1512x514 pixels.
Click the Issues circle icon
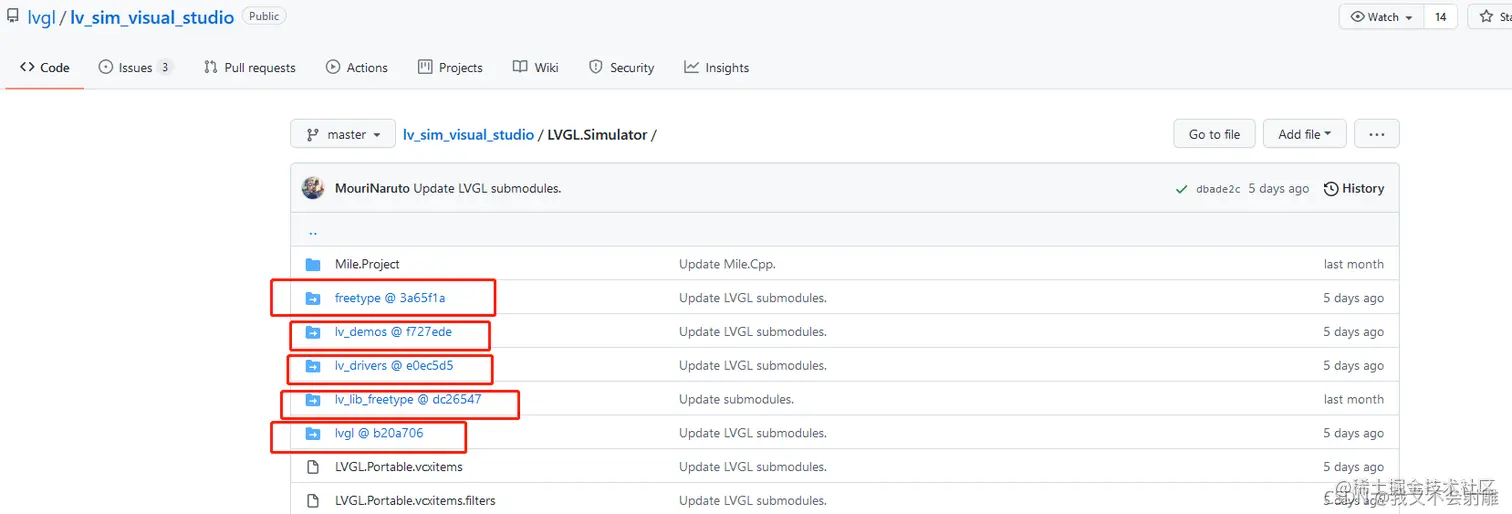105,67
